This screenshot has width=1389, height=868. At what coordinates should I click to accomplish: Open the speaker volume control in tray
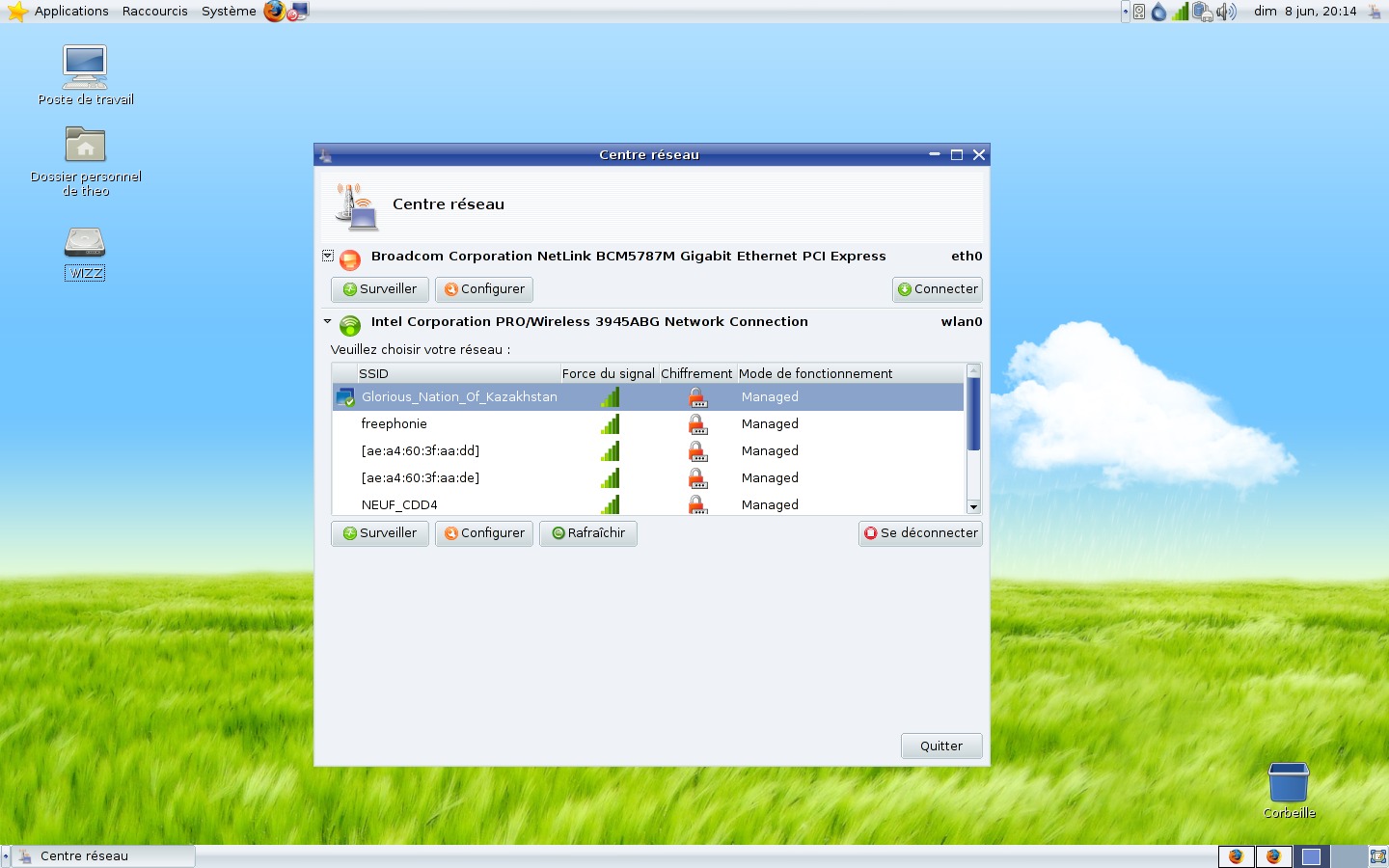pyautogui.click(x=1226, y=12)
